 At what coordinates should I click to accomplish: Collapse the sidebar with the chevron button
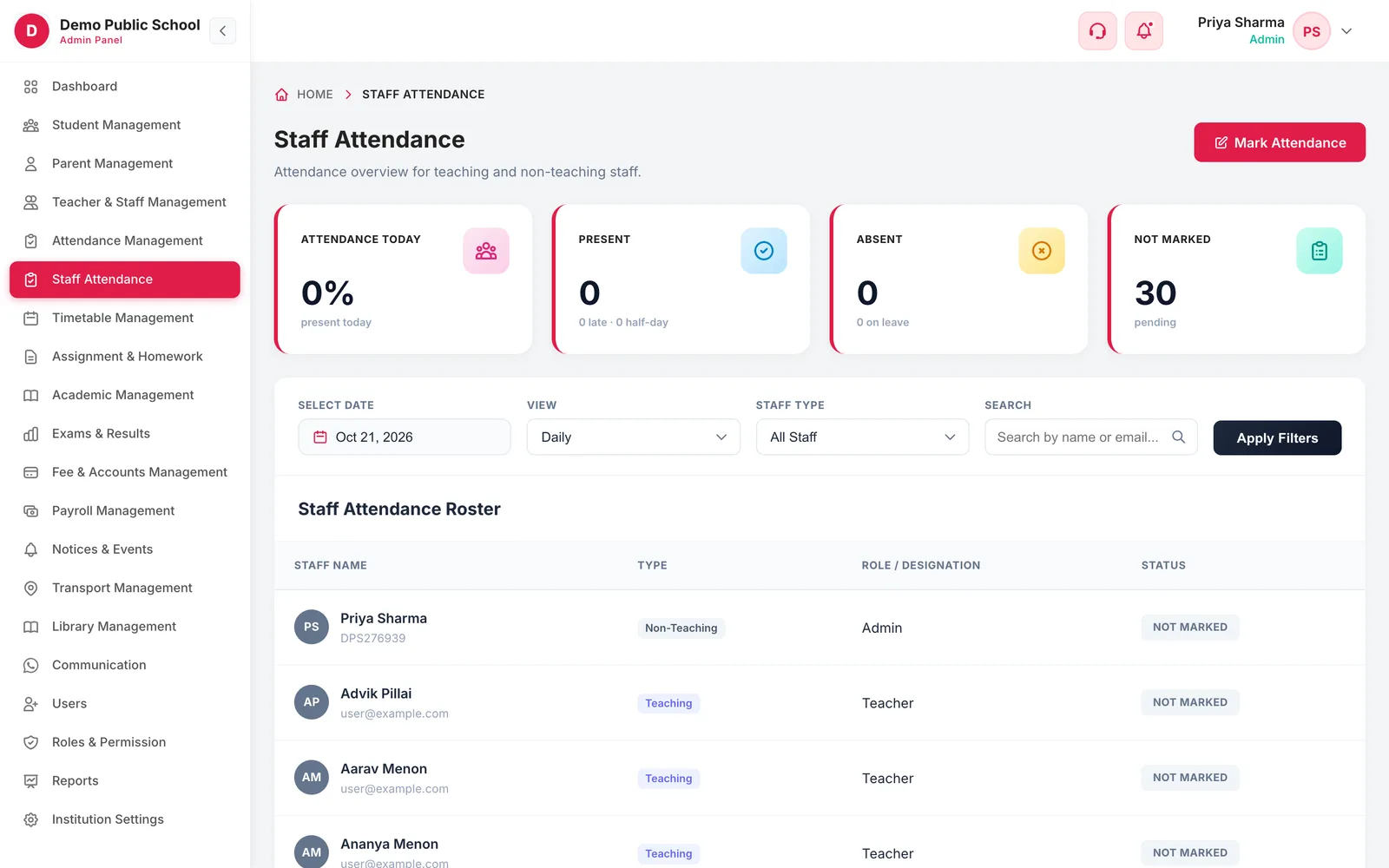pyautogui.click(x=223, y=31)
